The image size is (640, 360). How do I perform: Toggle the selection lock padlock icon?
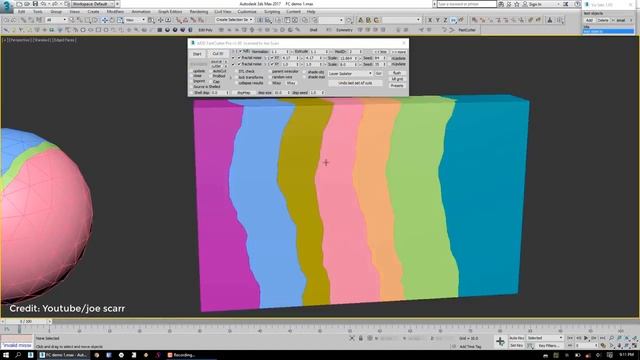click(361, 338)
